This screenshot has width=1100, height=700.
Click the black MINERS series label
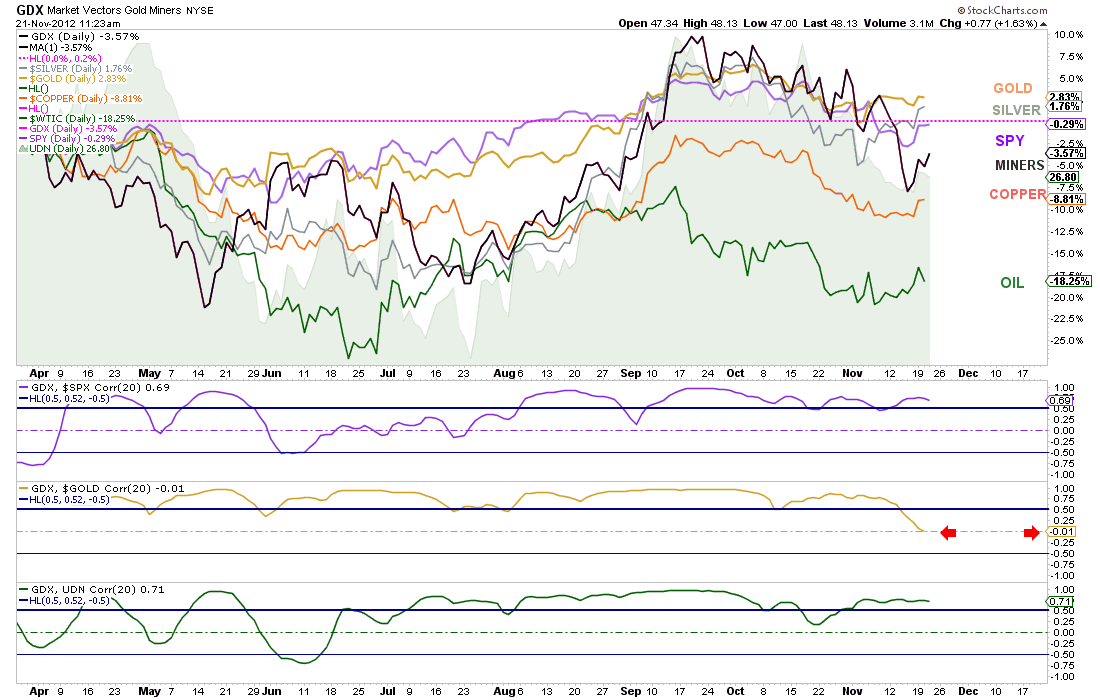click(x=1019, y=166)
